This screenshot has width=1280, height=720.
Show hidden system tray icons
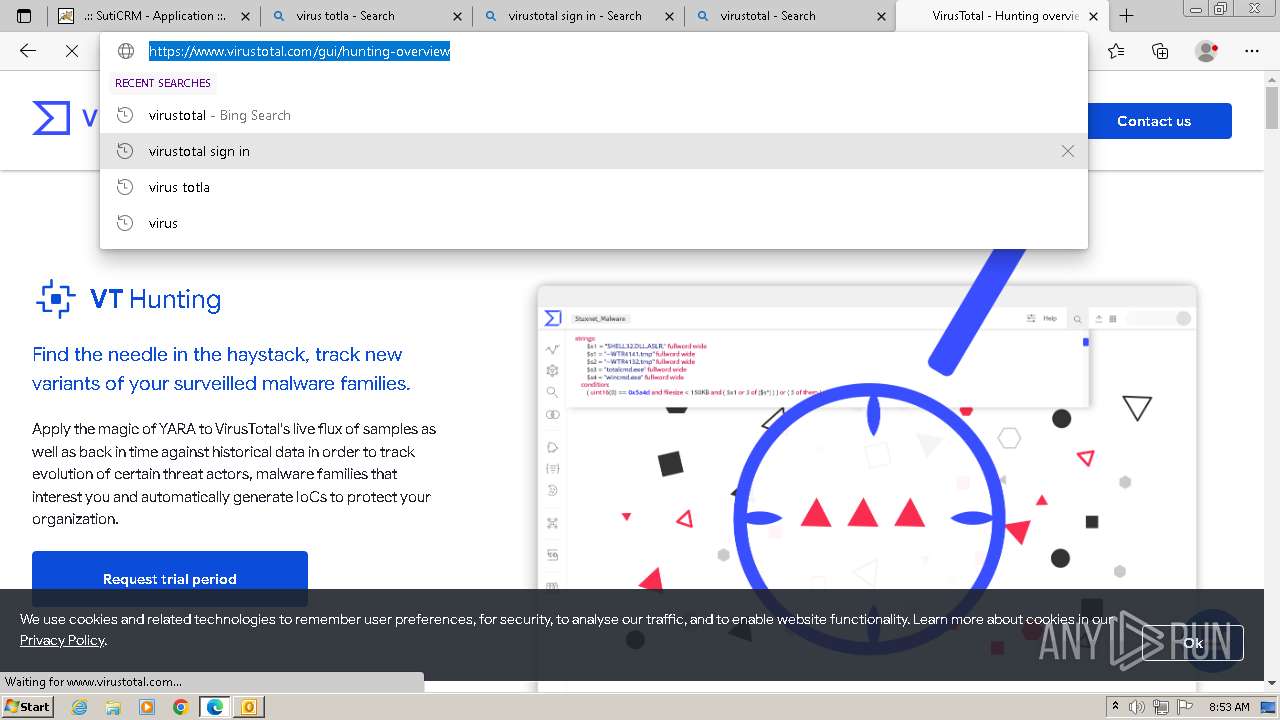tap(1115, 707)
